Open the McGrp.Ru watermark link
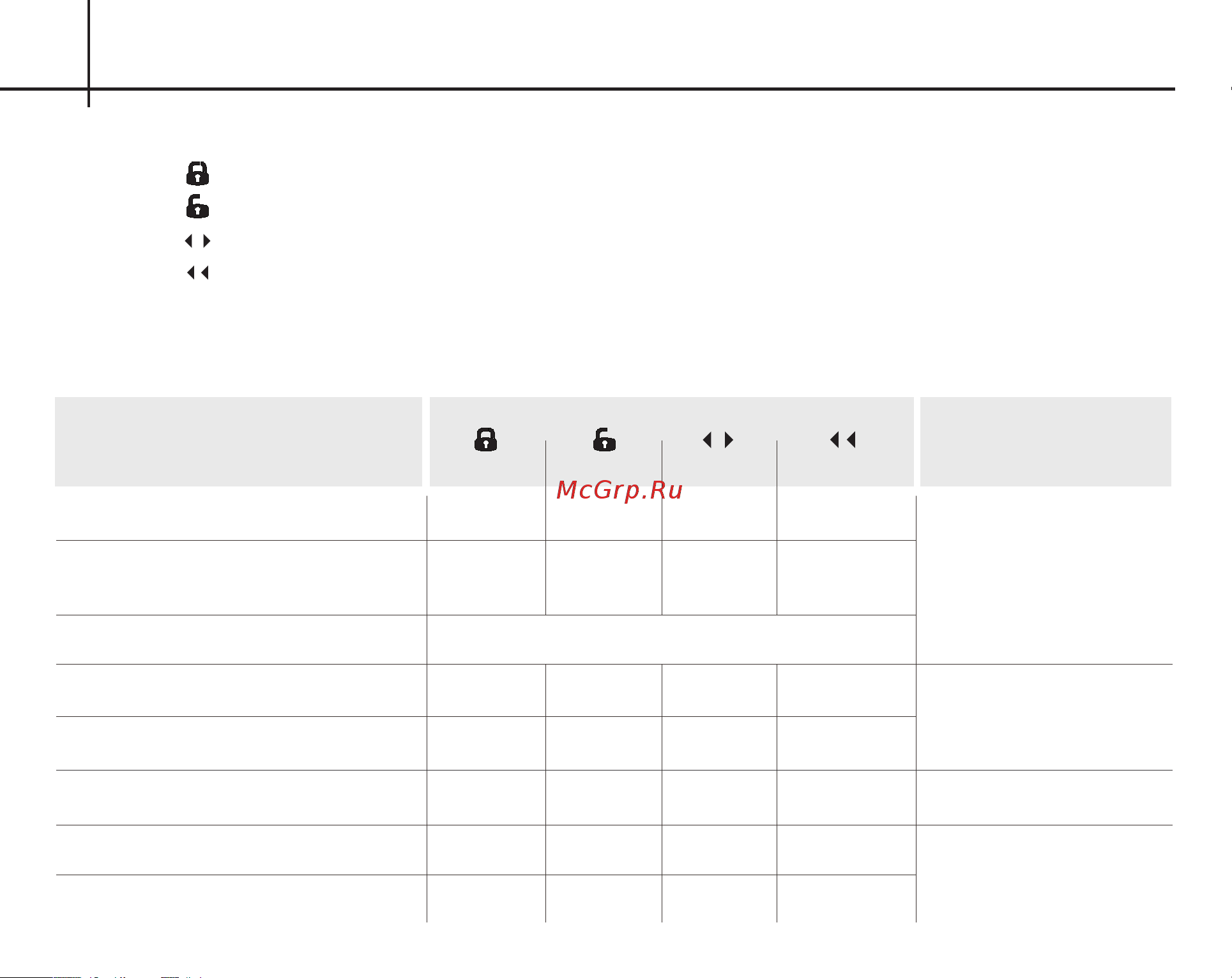The image size is (1232, 978). [620, 490]
